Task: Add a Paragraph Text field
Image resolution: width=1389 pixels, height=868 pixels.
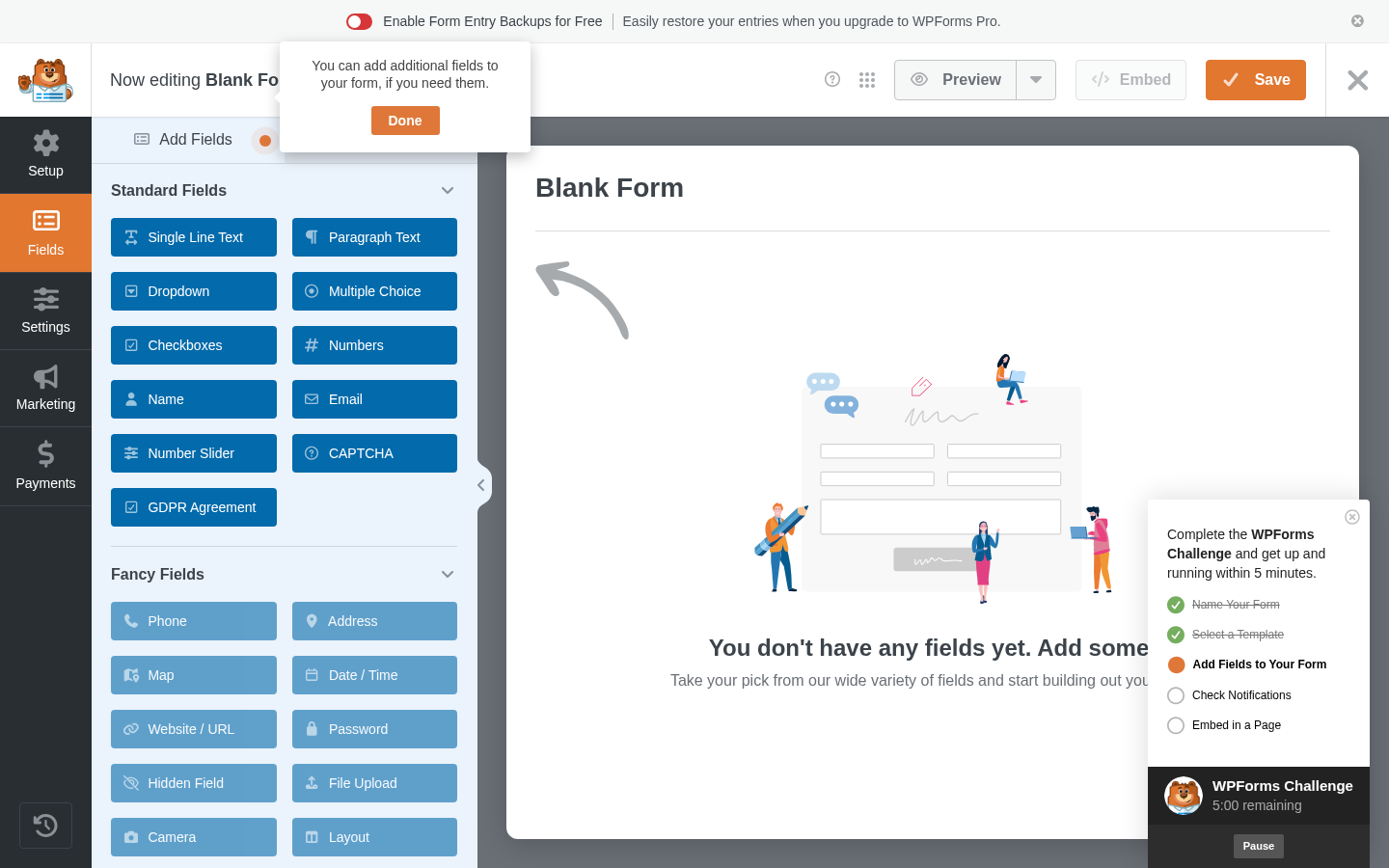Action: [x=374, y=237]
